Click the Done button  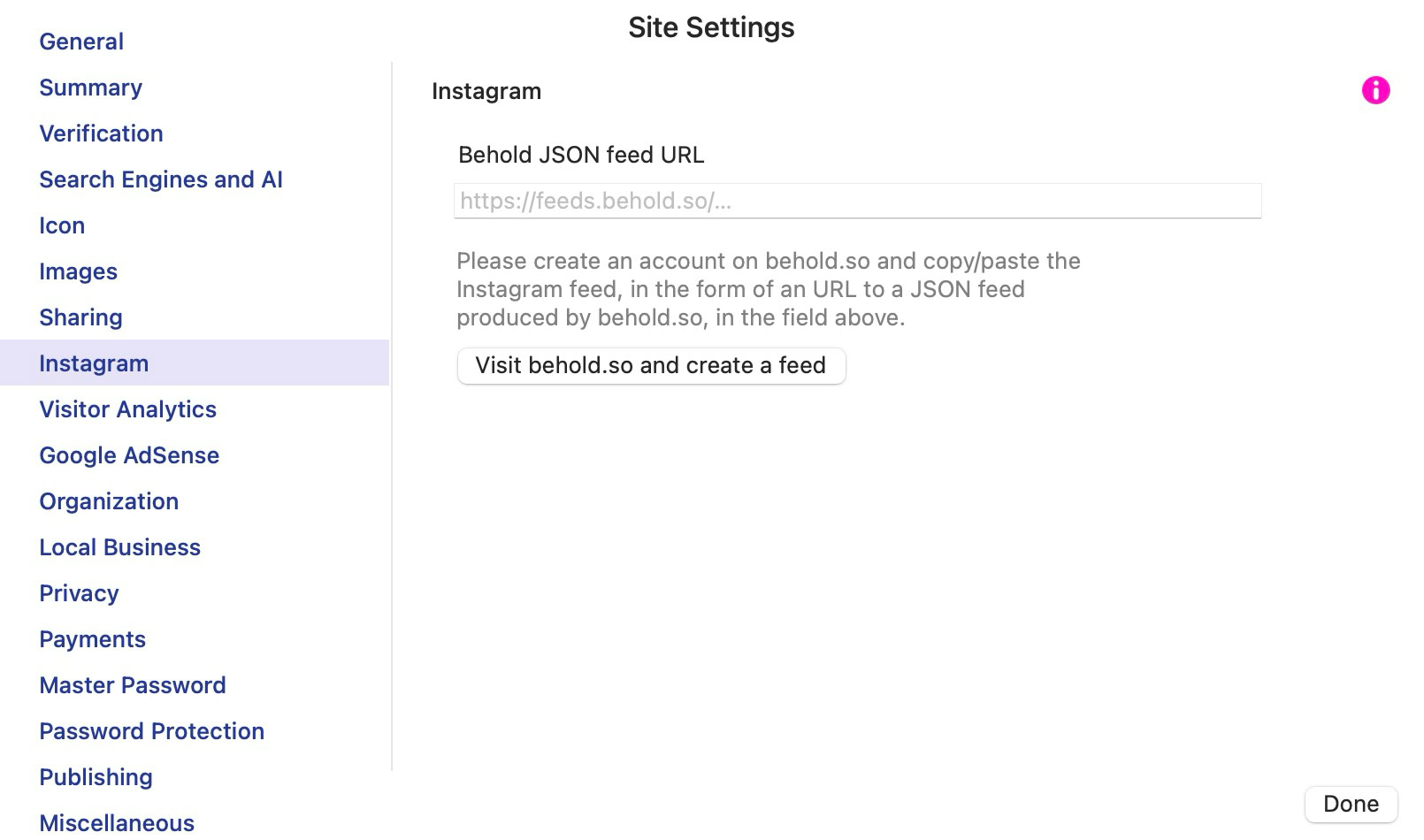[1351, 804]
